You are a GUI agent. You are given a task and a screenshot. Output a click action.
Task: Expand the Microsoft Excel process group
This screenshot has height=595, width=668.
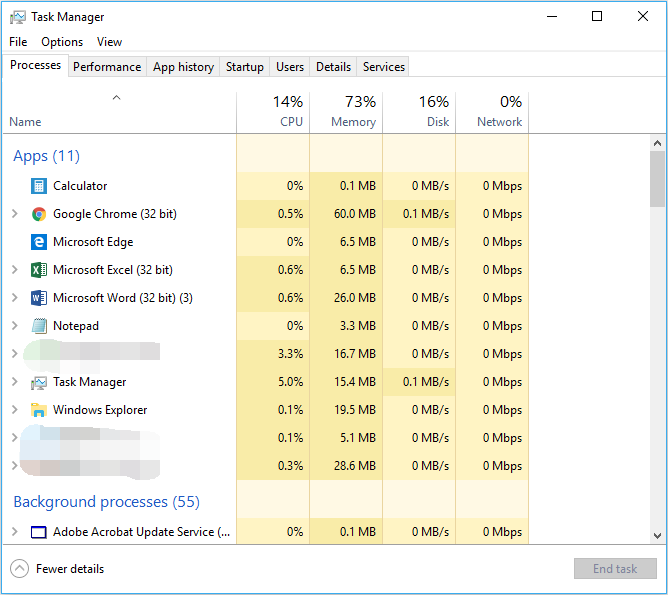[14, 270]
